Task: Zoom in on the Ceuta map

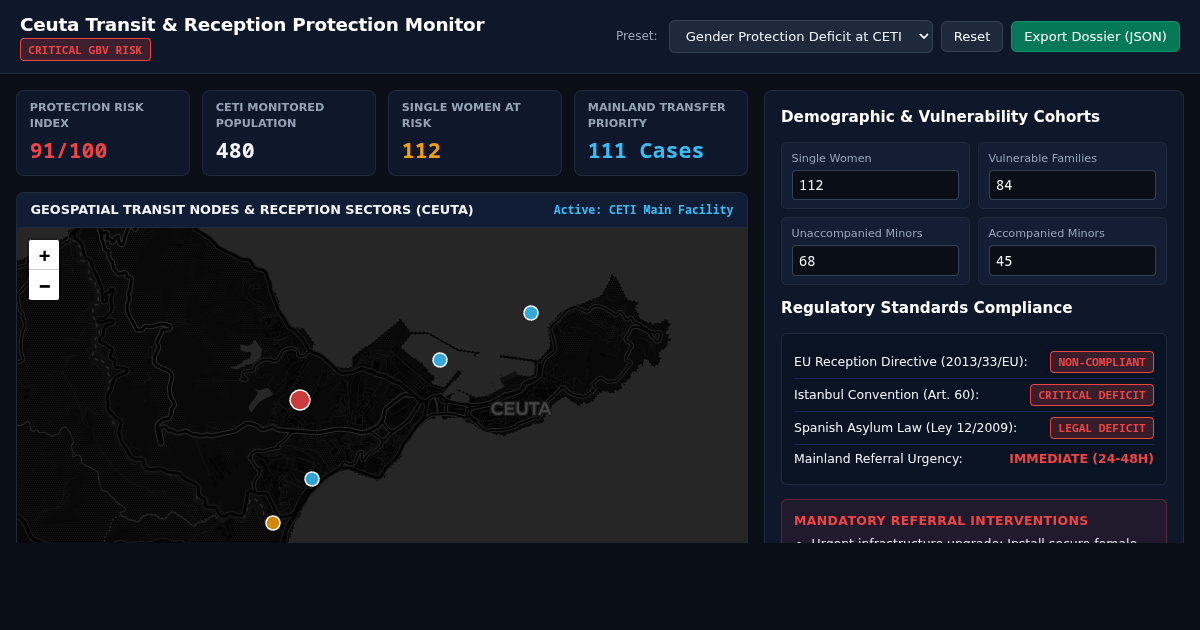Action: click(x=44, y=255)
